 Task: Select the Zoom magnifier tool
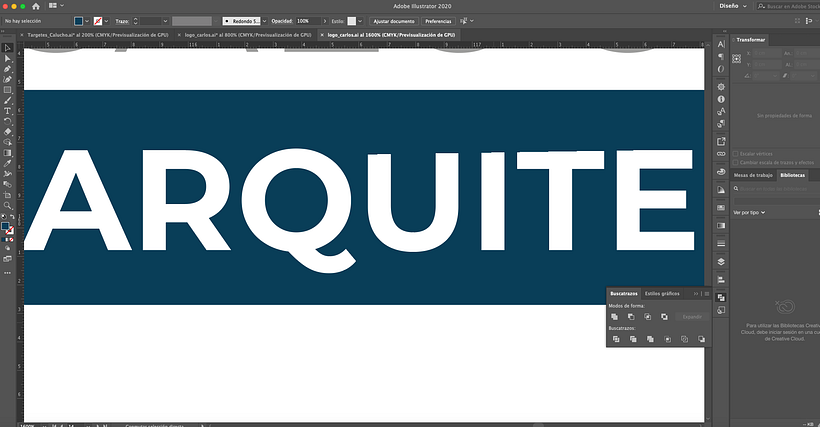[7, 205]
